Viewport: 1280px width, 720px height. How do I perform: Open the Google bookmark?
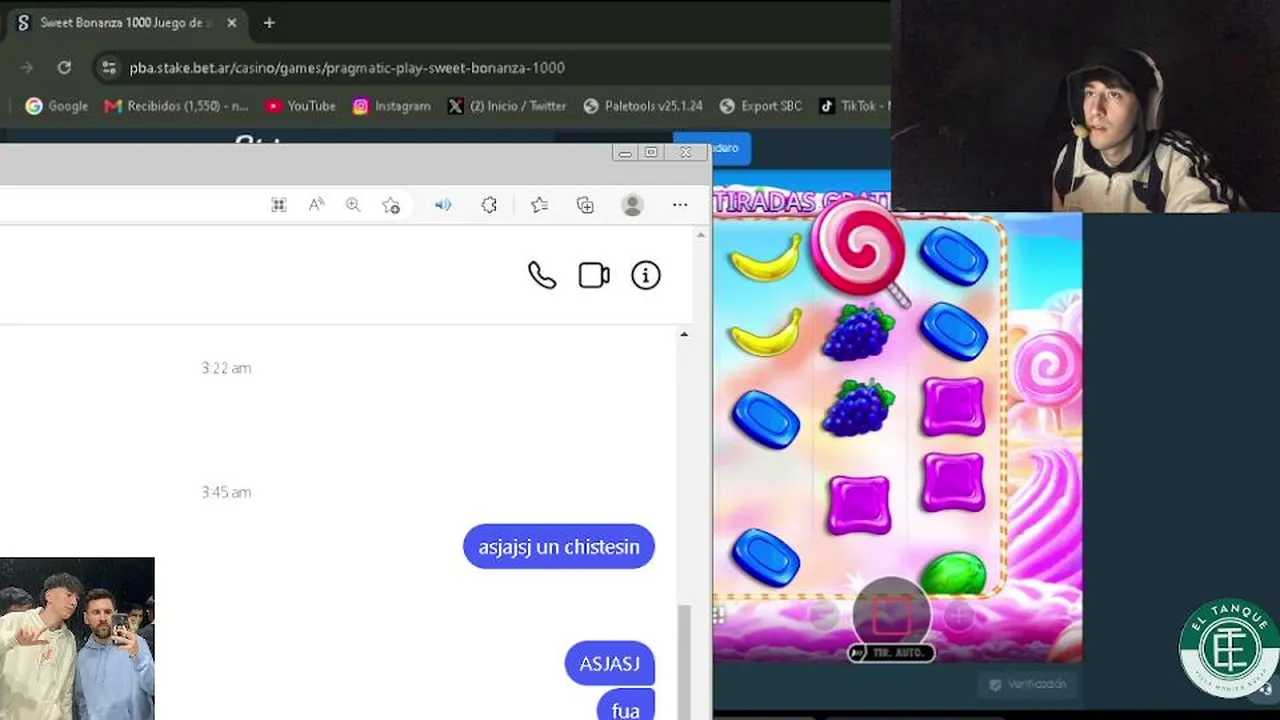(x=57, y=106)
